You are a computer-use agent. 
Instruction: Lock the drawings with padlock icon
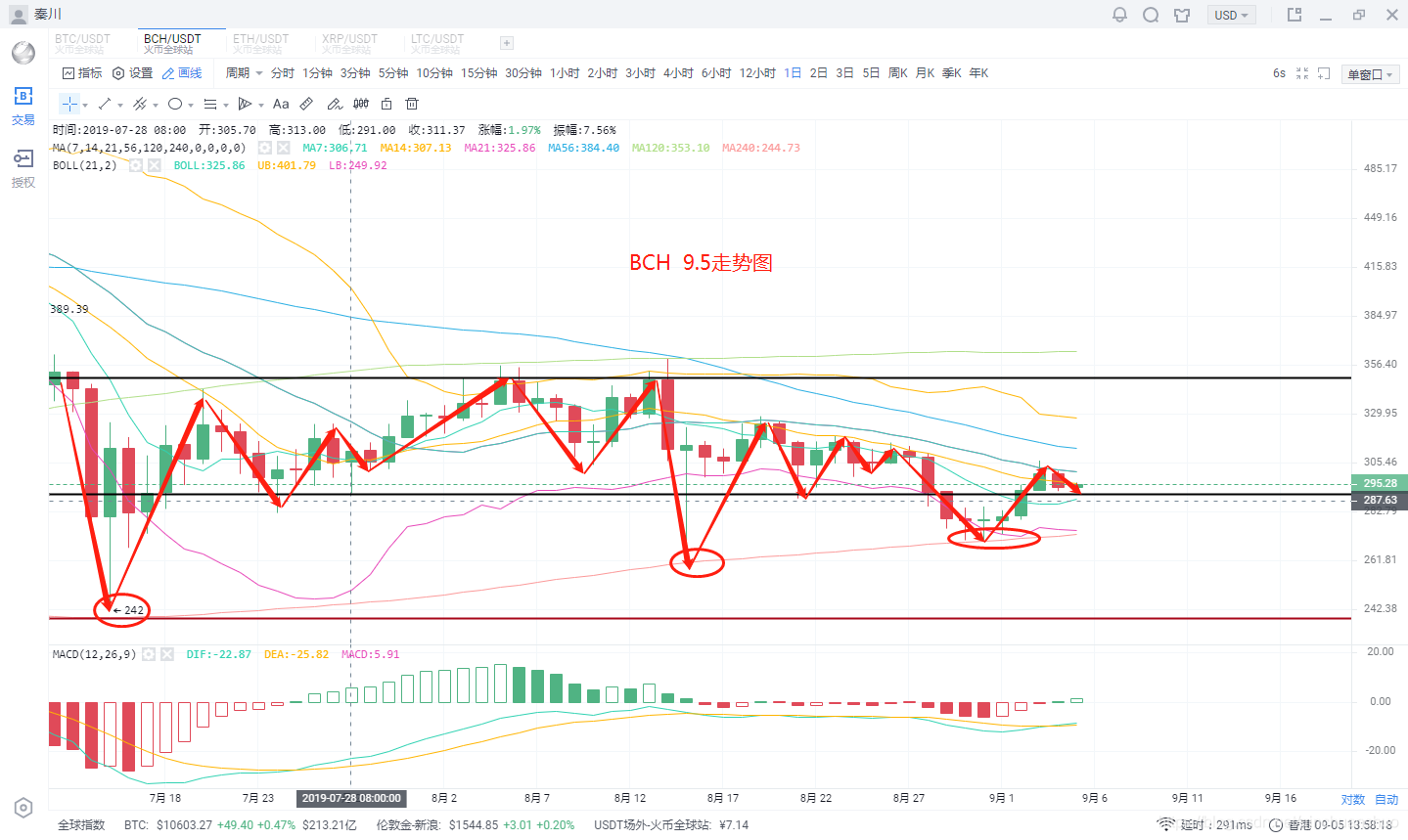tap(386, 104)
